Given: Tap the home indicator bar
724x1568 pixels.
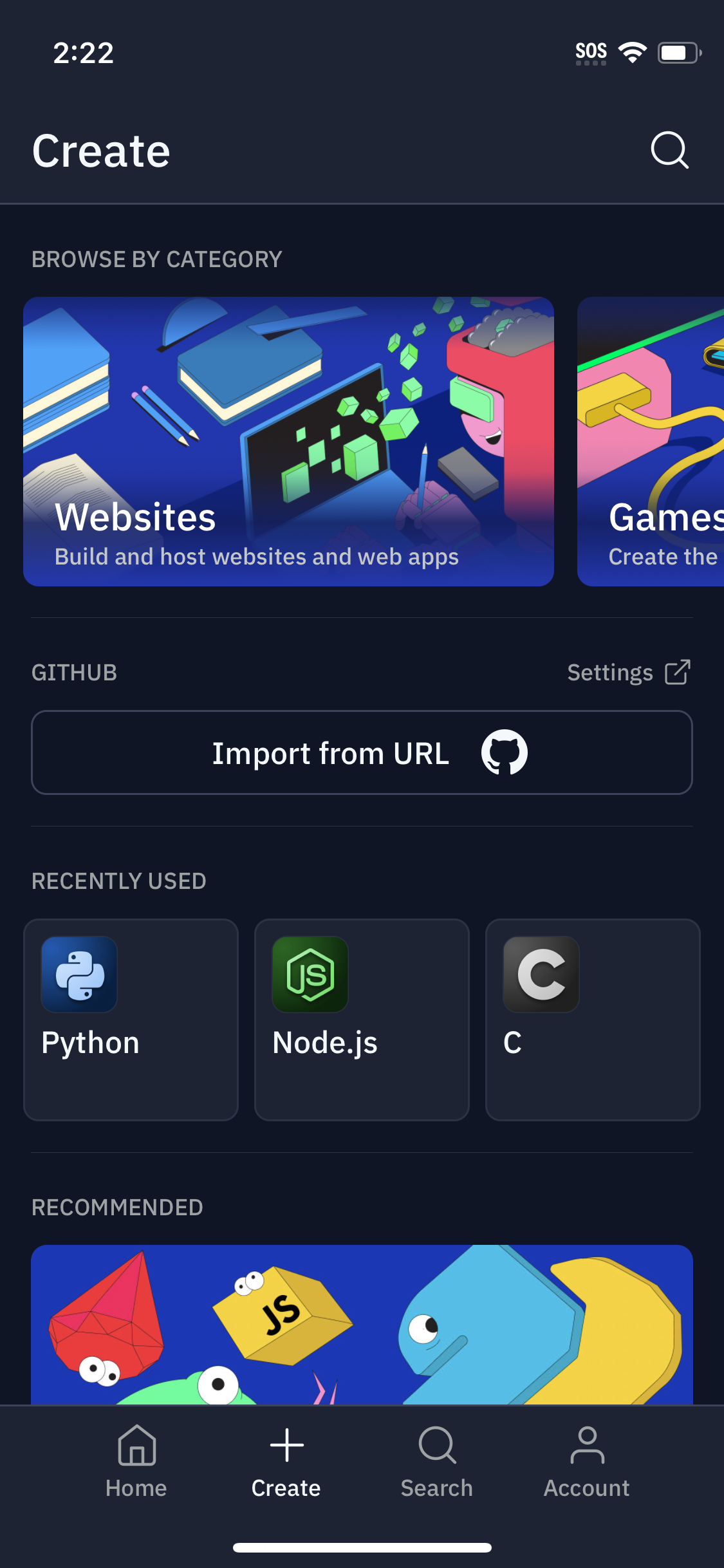Looking at the screenshot, I should point(362,1547).
